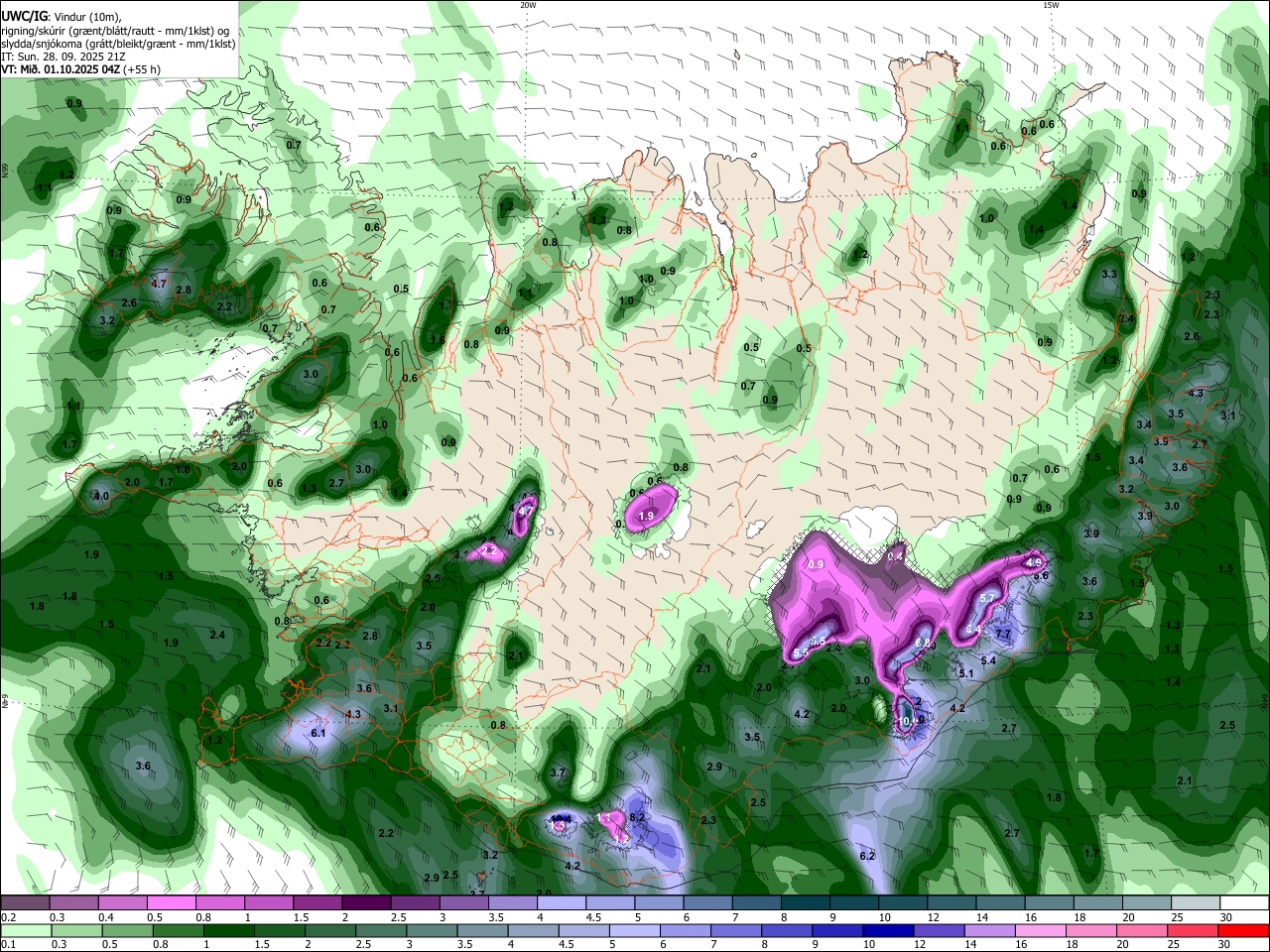
Task: Select the '7.7' precipitation value
Action: (1002, 634)
